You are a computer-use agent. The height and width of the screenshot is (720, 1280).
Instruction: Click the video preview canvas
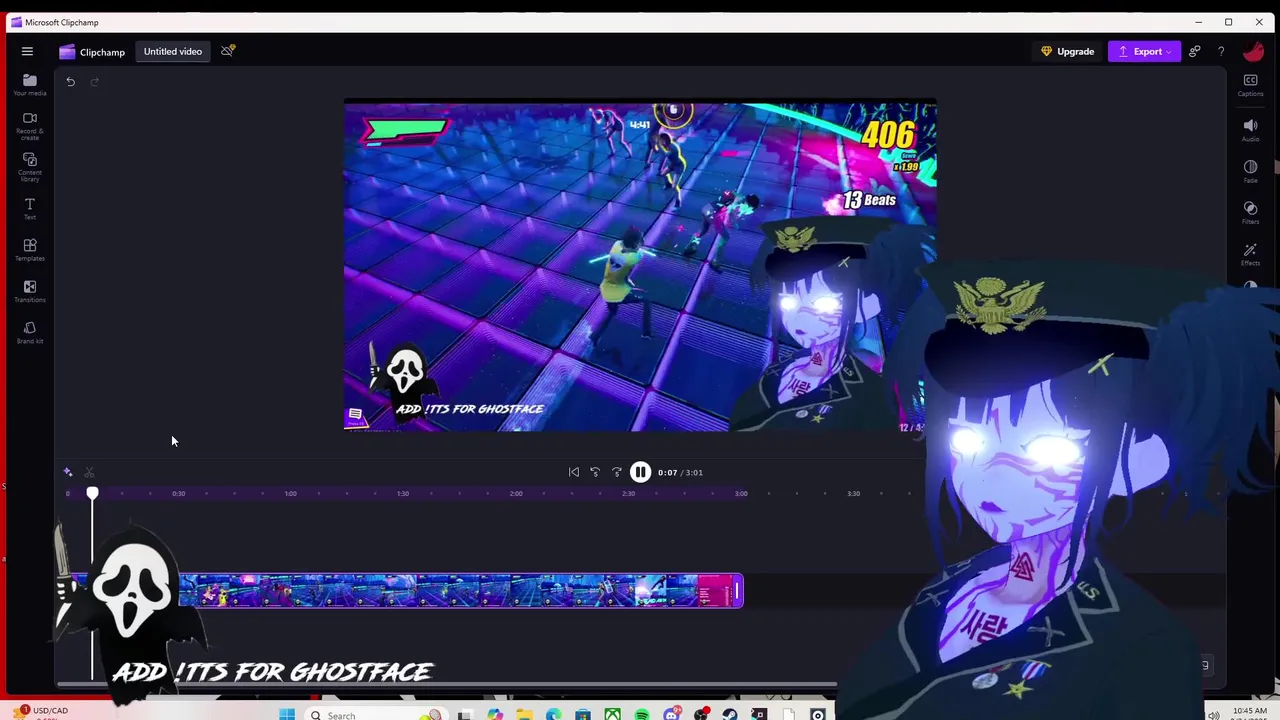click(640, 265)
